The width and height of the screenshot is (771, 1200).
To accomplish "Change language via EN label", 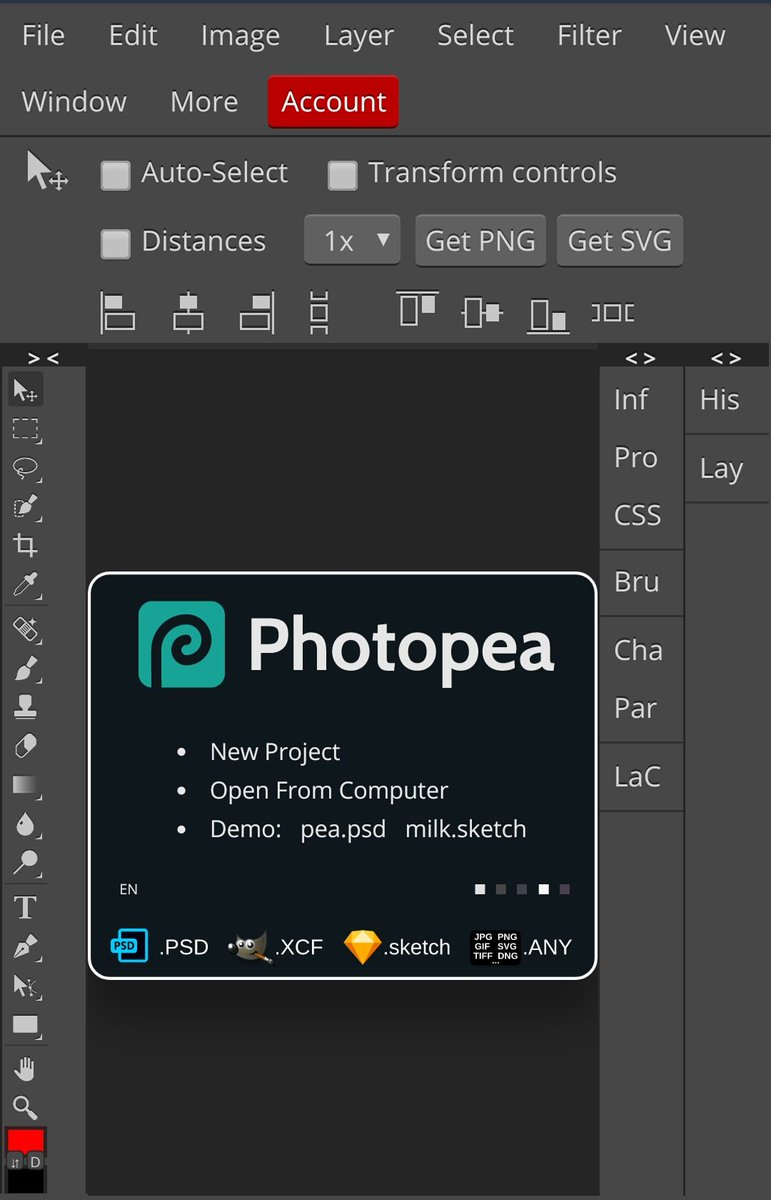I will click(129, 889).
